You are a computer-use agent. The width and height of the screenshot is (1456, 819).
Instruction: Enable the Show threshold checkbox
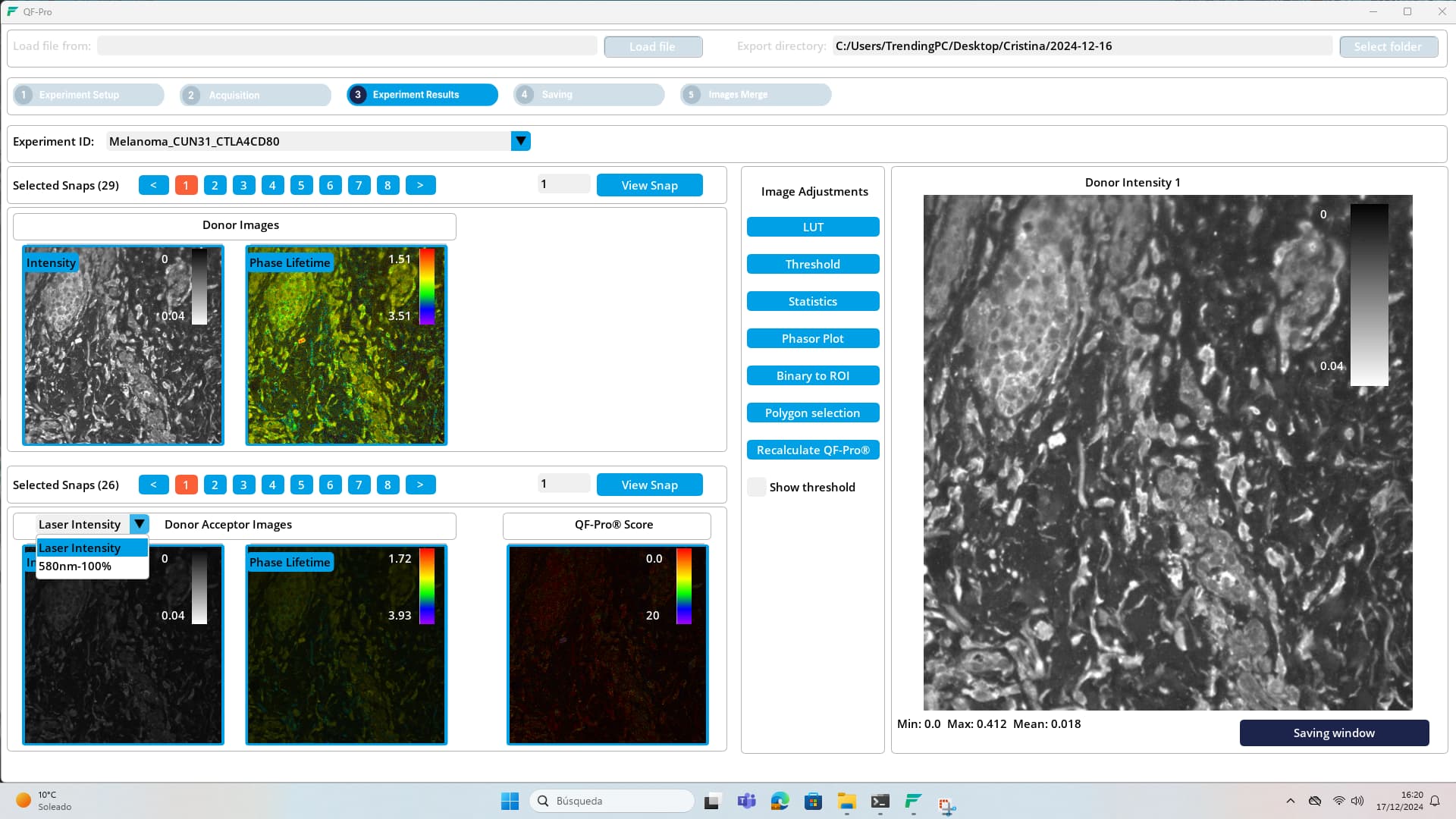(756, 487)
